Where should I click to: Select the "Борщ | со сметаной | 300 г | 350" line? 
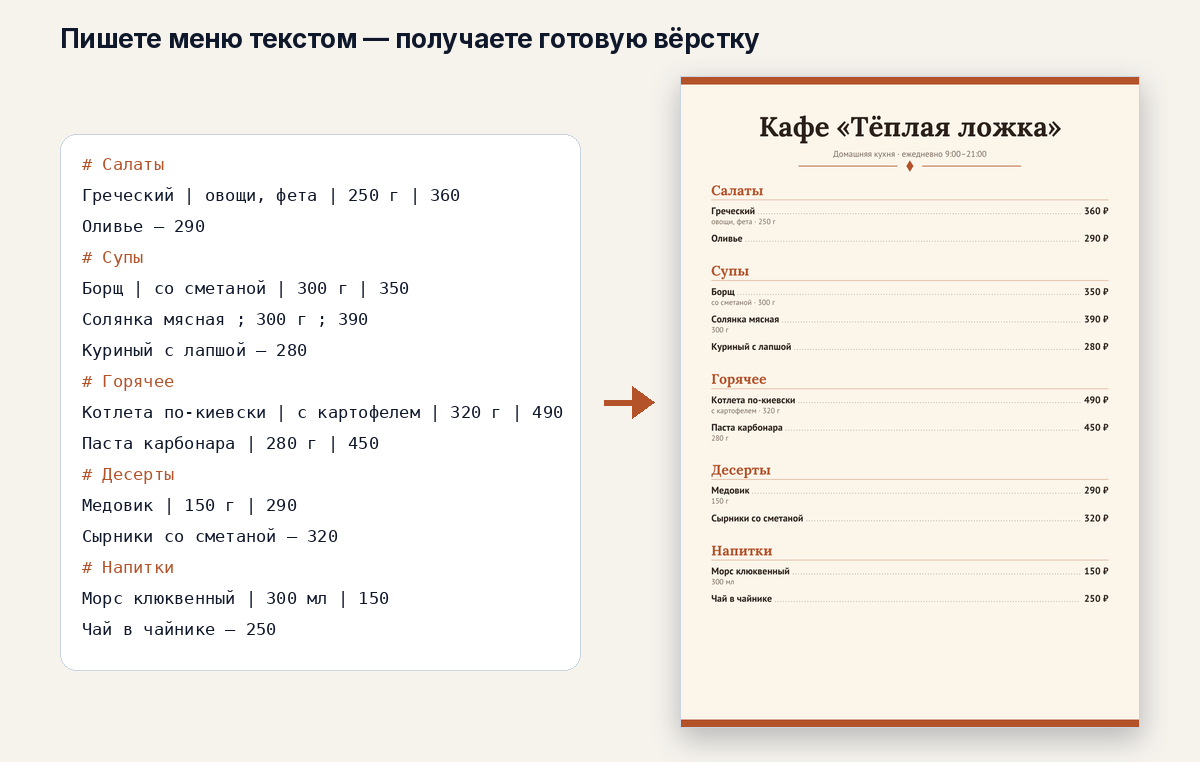coord(245,288)
